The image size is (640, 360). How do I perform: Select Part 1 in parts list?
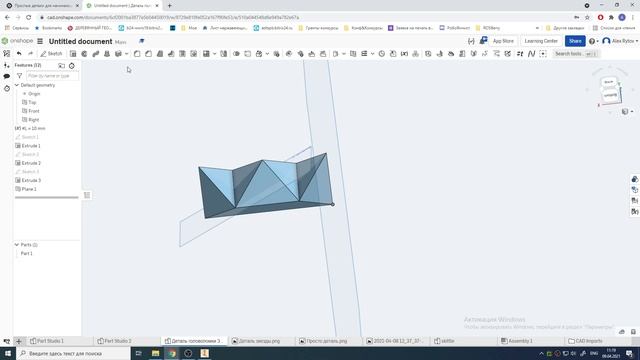pyautogui.click(x=27, y=253)
